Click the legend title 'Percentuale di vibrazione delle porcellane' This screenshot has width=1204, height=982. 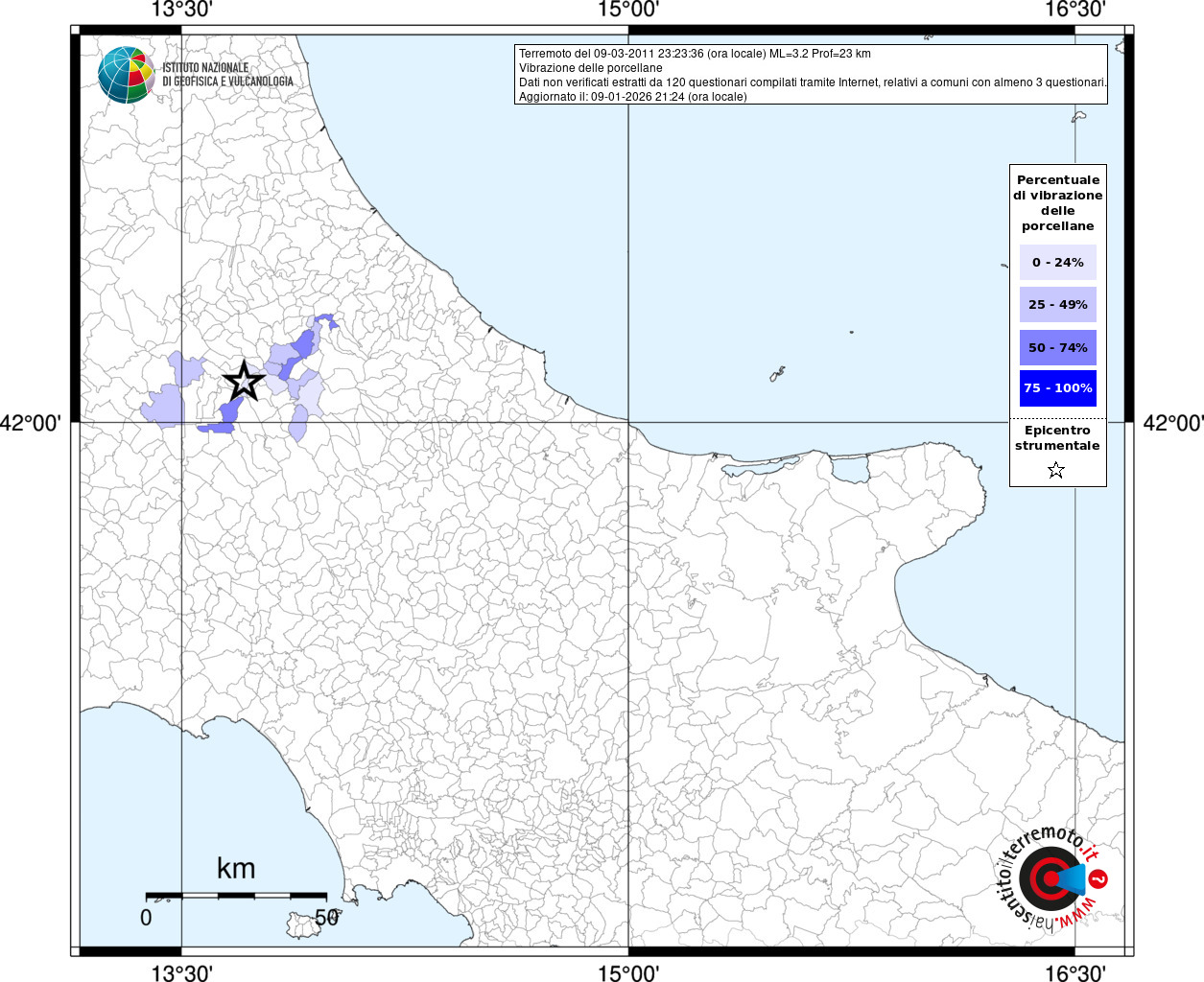pos(1057,202)
